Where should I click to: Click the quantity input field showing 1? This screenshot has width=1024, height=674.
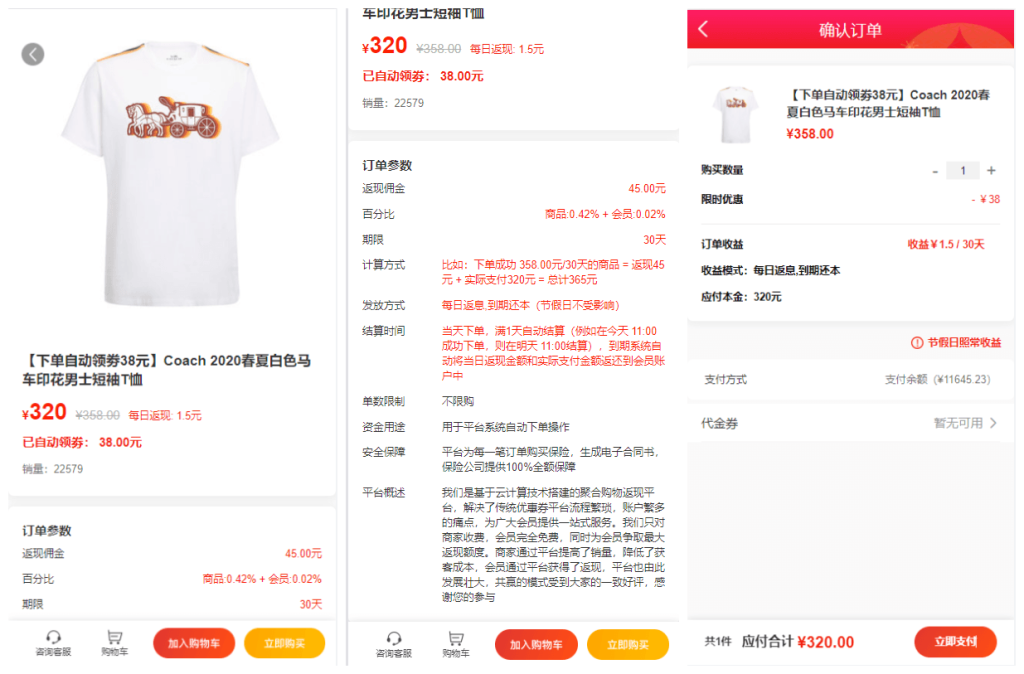963,170
